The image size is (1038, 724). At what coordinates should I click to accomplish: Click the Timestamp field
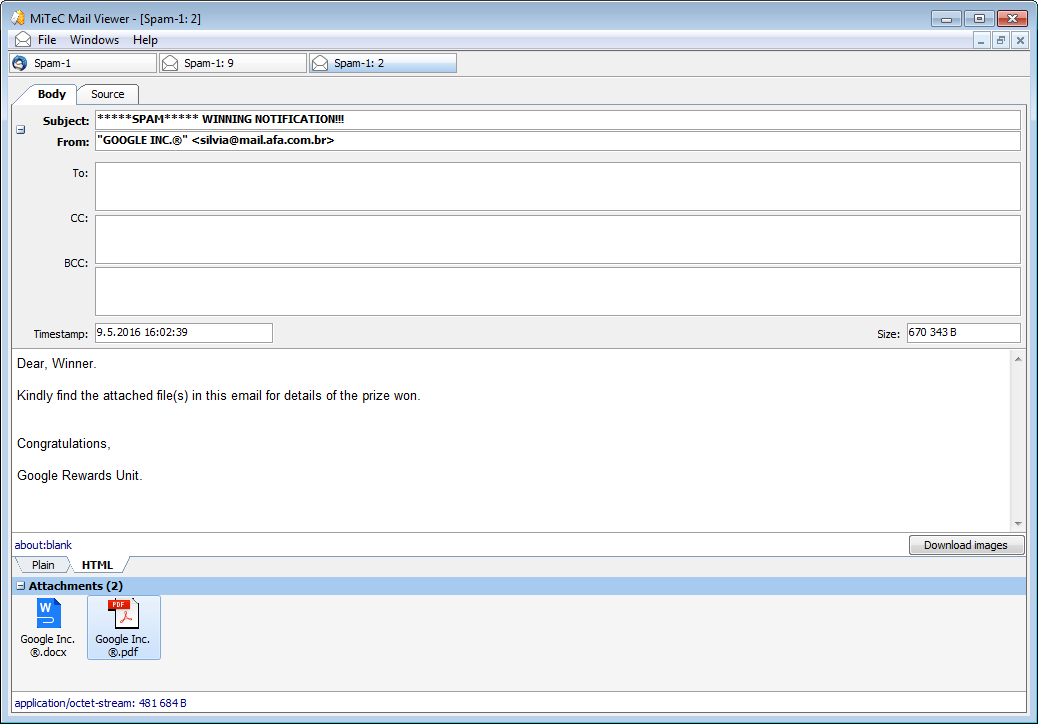183,333
